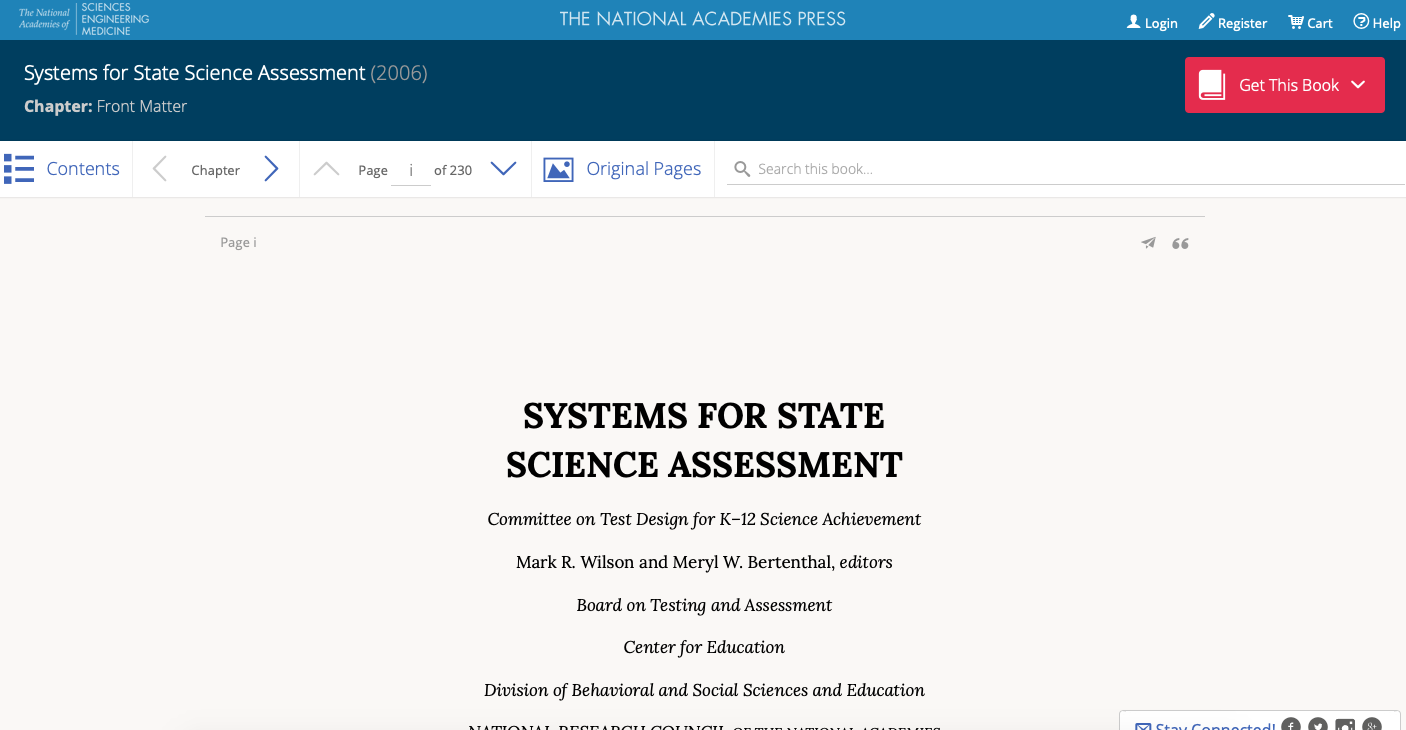Viewport: 1406px width, 730px height.
Task: Click 'Center for Education' text
Action: (704, 647)
